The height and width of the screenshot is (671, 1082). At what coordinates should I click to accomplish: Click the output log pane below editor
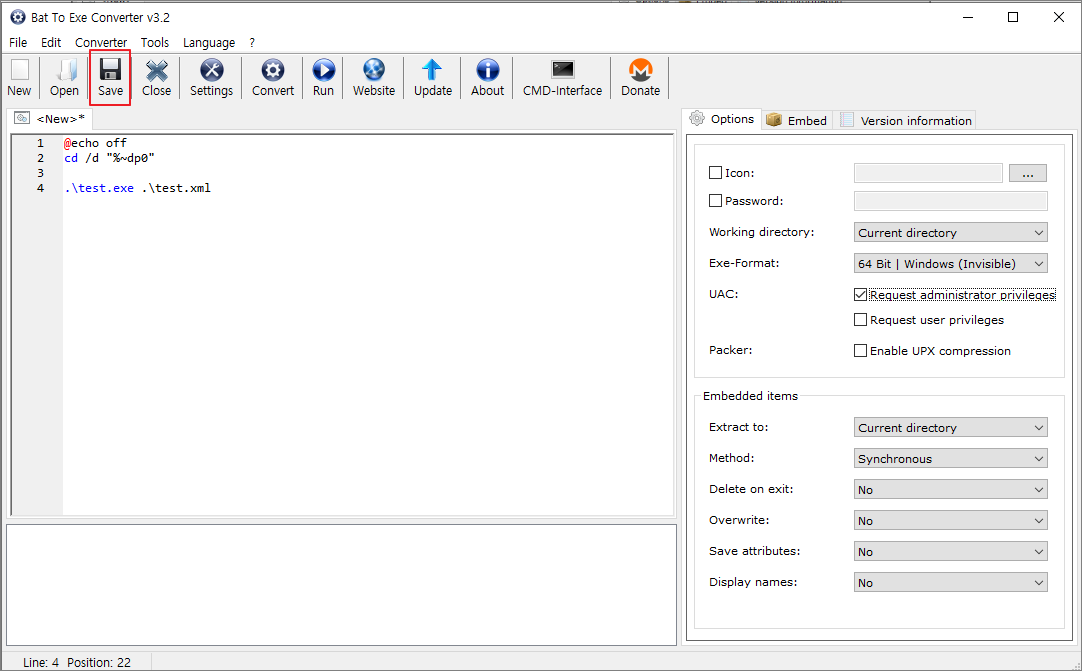click(342, 585)
